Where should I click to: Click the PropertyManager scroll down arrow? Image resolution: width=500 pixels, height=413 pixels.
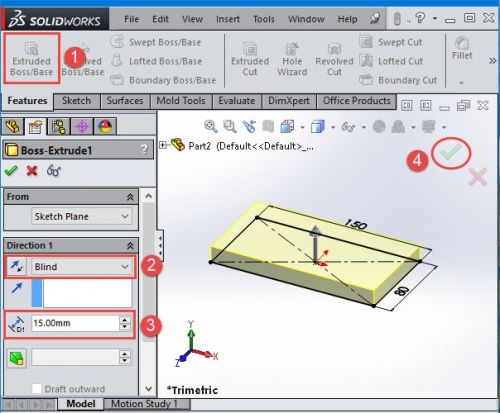point(148,389)
